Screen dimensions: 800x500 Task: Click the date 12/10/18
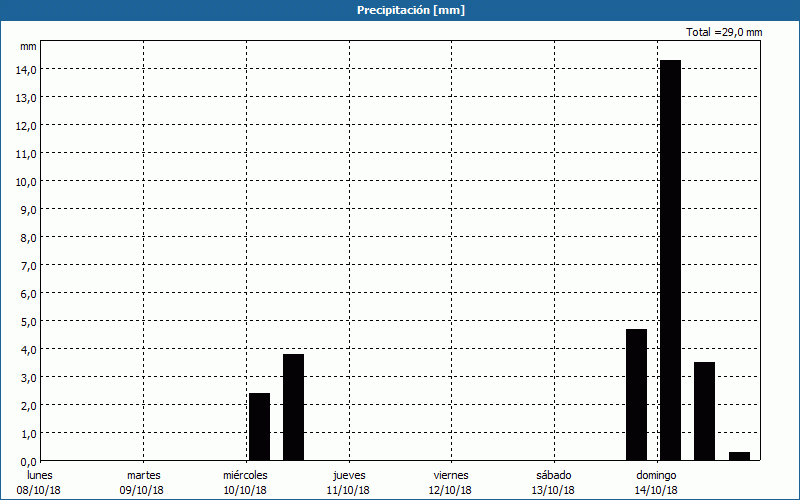click(x=451, y=490)
